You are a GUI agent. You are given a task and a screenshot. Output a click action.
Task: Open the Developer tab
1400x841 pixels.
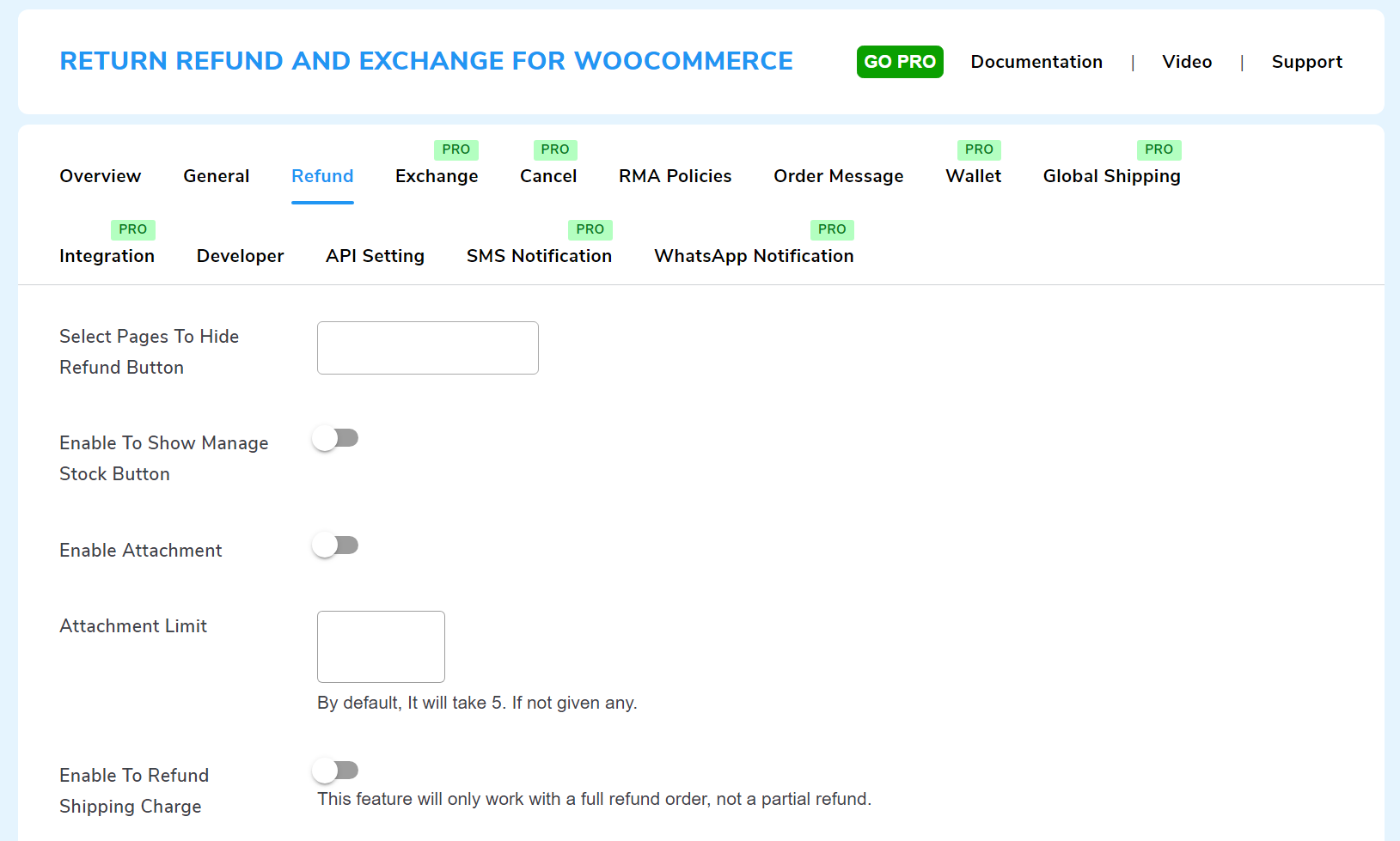(240, 255)
